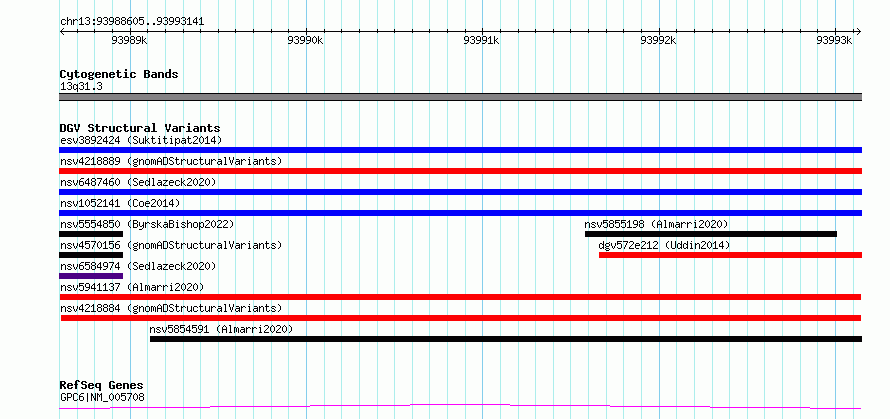The width and height of the screenshot is (890, 419).
Task: Click the short black bar under nsv5554850
Action: click(x=91, y=234)
